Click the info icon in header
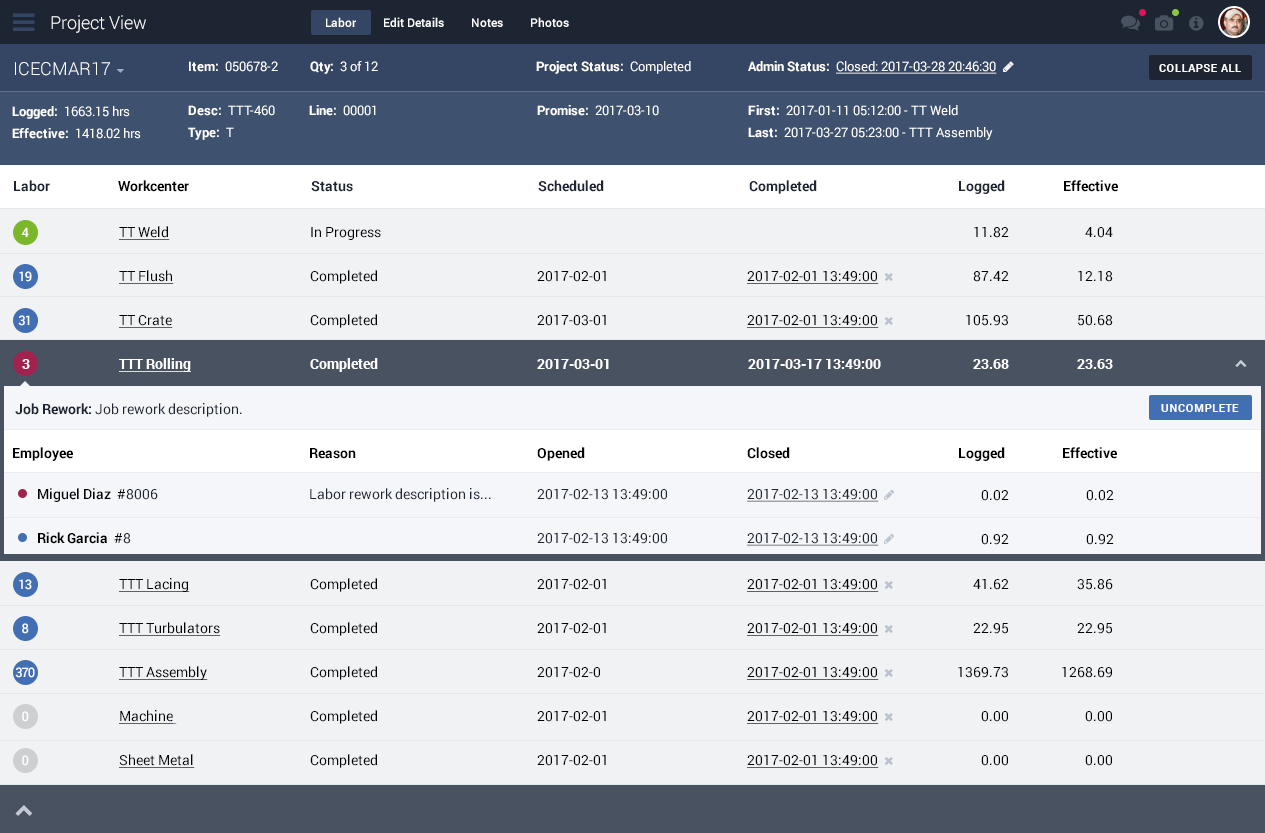Viewport: 1265px width, 833px height. pos(1196,23)
